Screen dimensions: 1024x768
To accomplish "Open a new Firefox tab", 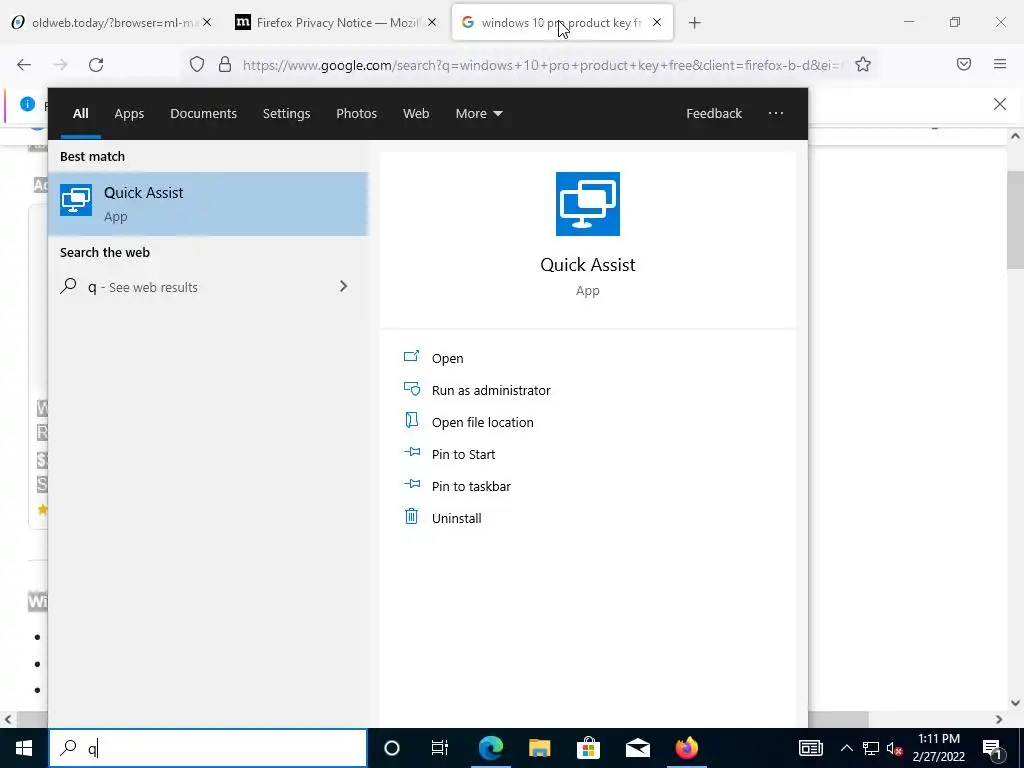I will pos(694,23).
